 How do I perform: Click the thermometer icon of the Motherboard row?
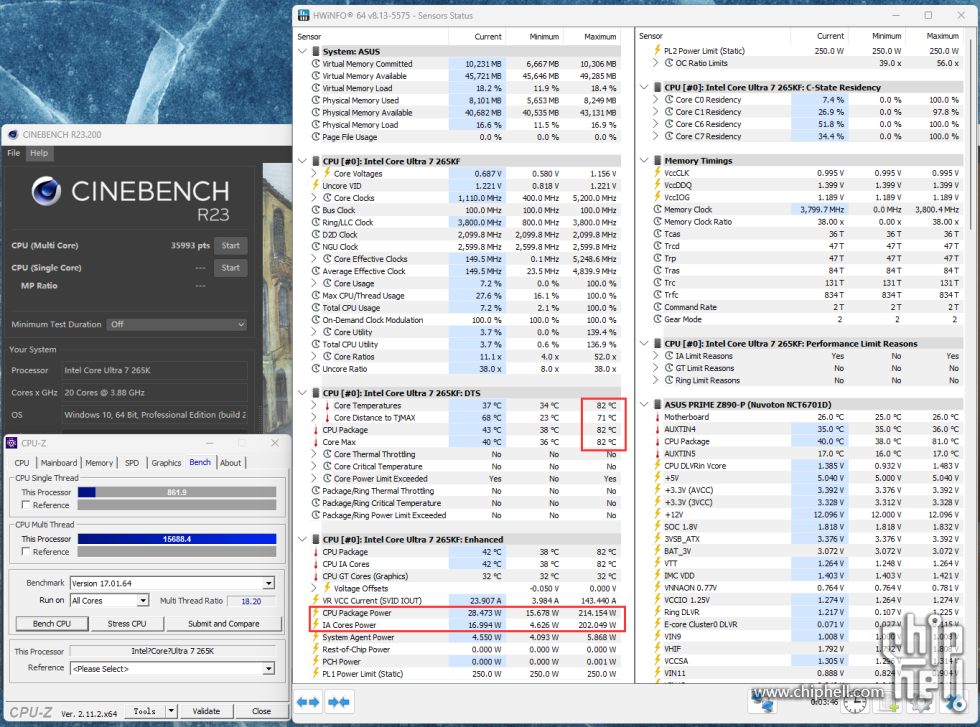657,417
